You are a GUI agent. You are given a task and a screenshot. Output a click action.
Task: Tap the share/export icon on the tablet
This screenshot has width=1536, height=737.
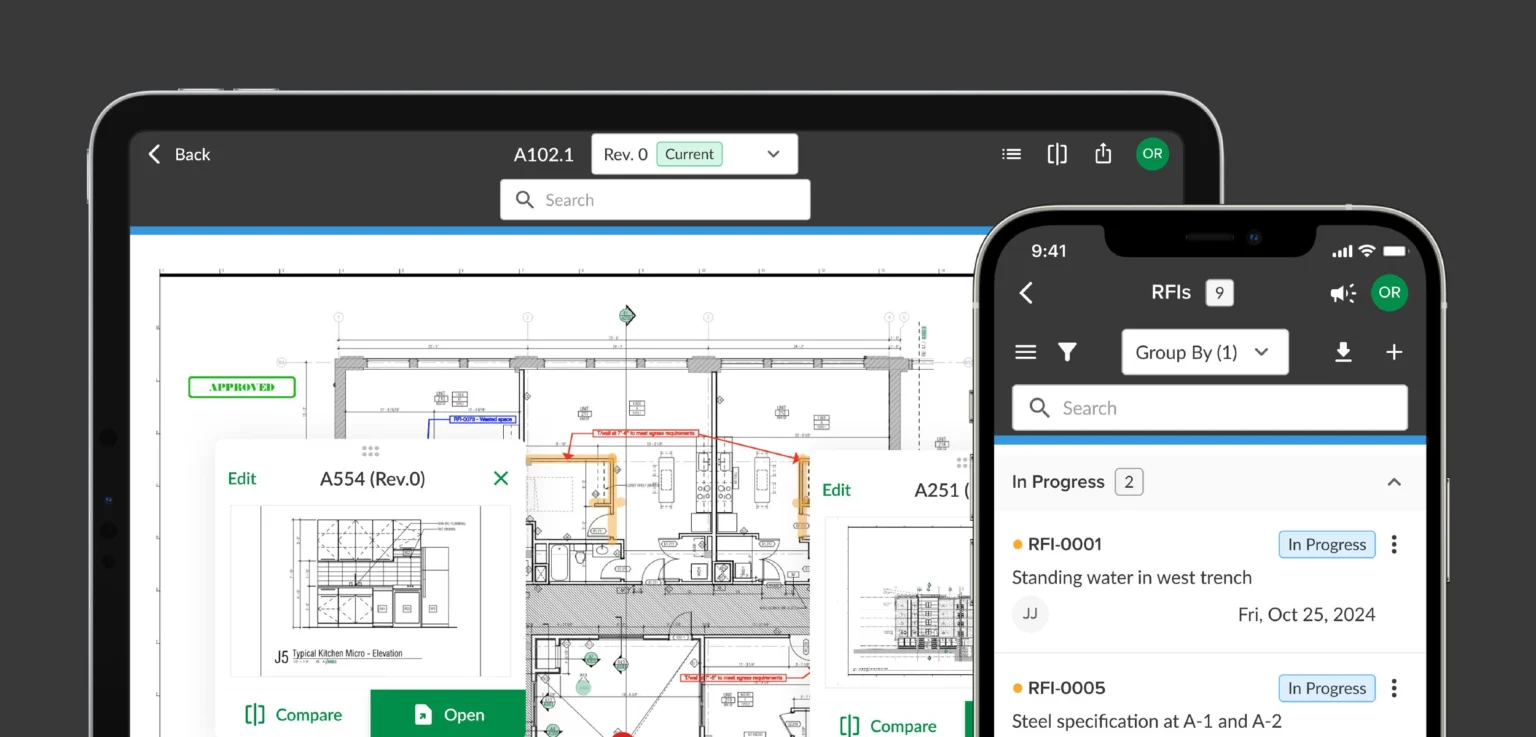click(1103, 153)
